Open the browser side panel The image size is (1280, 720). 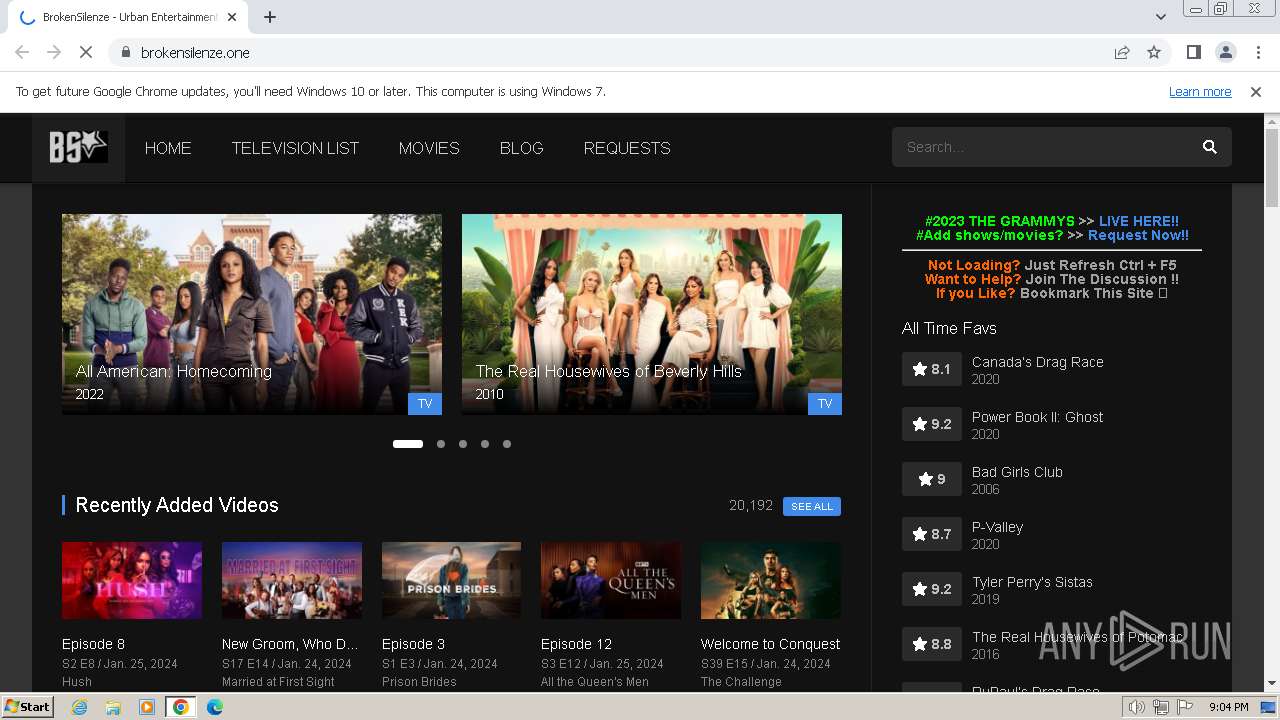click(1193, 52)
